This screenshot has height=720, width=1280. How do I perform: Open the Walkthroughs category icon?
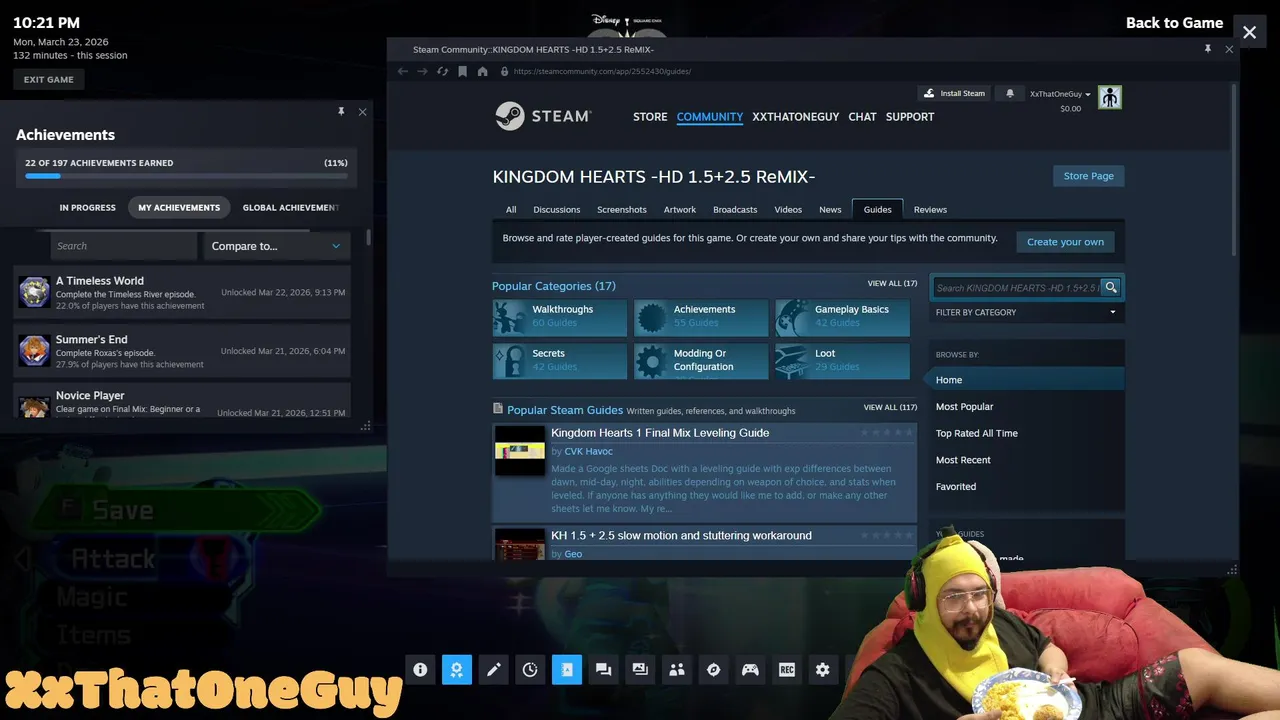pos(510,317)
